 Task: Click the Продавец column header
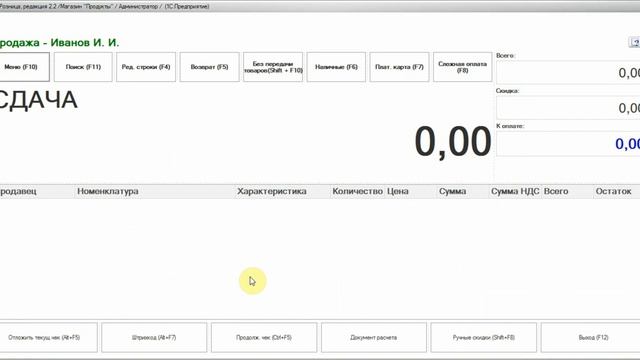[x=38, y=191]
